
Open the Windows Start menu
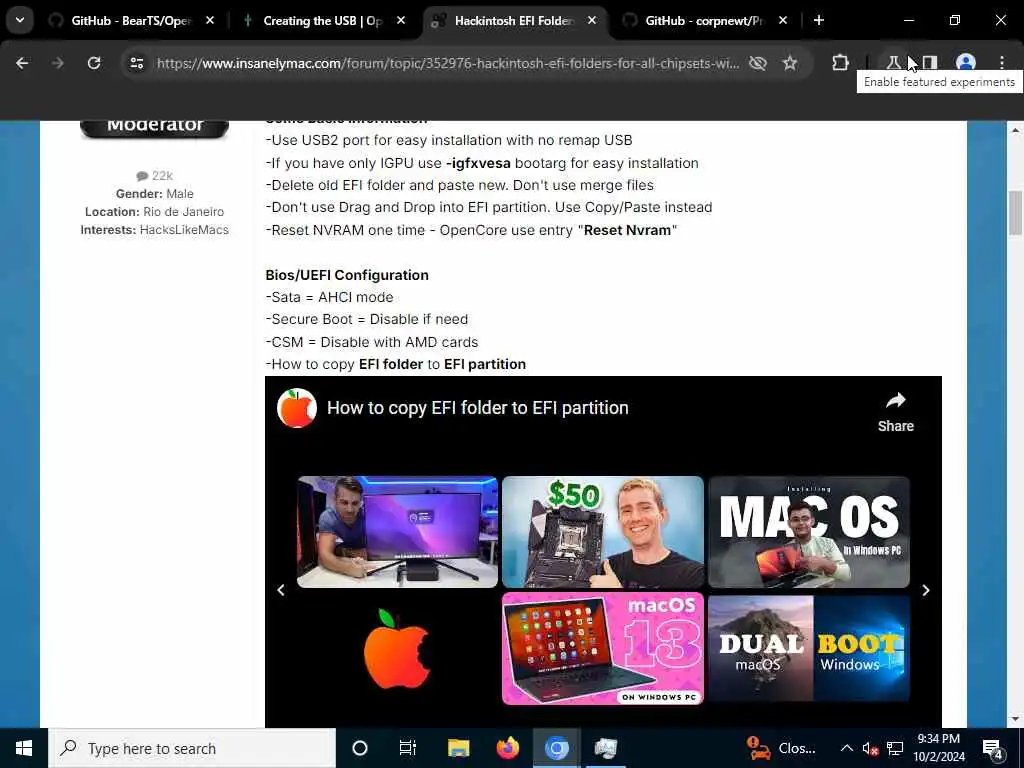[x=24, y=748]
